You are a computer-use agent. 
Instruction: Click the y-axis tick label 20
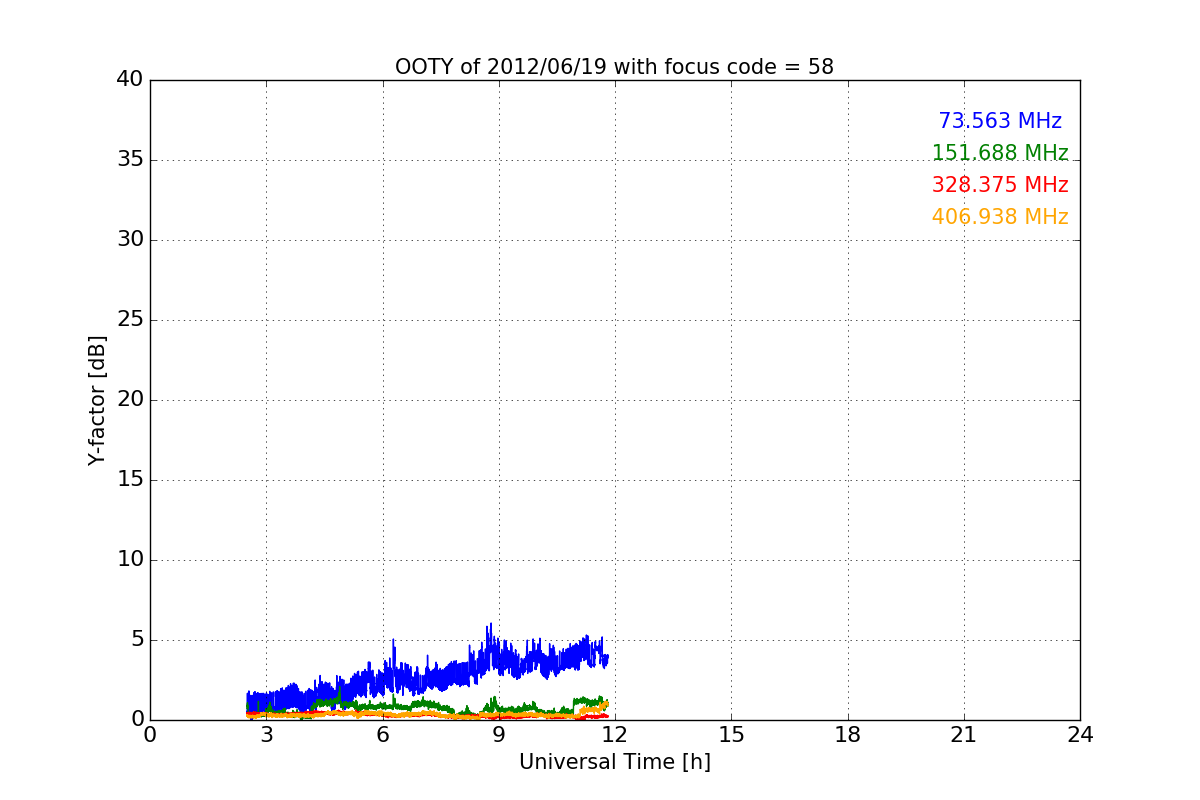tap(129, 400)
